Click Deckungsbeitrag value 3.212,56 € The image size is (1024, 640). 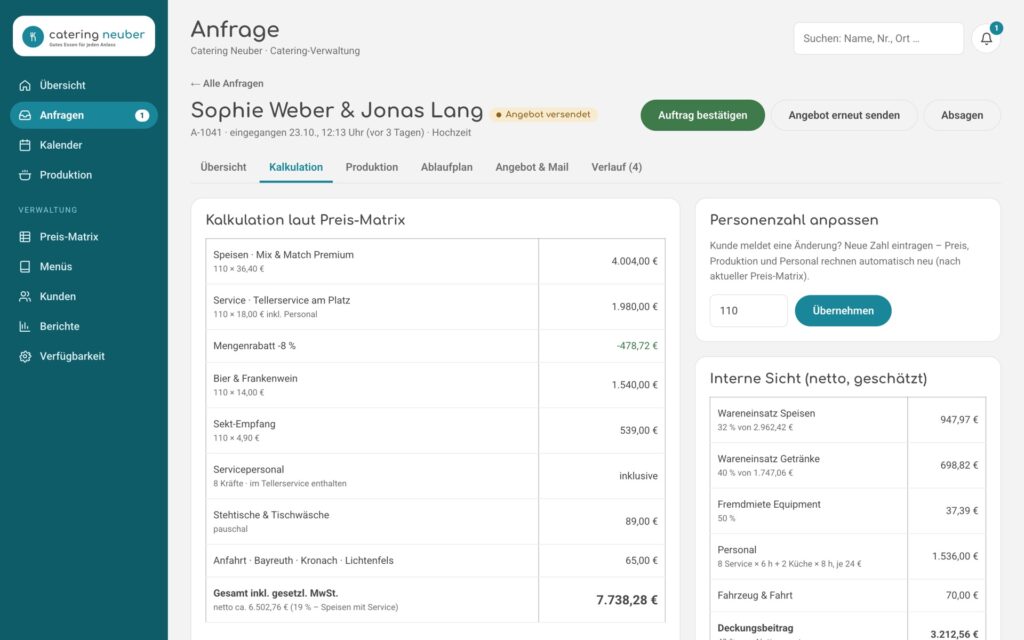pyautogui.click(x=954, y=634)
